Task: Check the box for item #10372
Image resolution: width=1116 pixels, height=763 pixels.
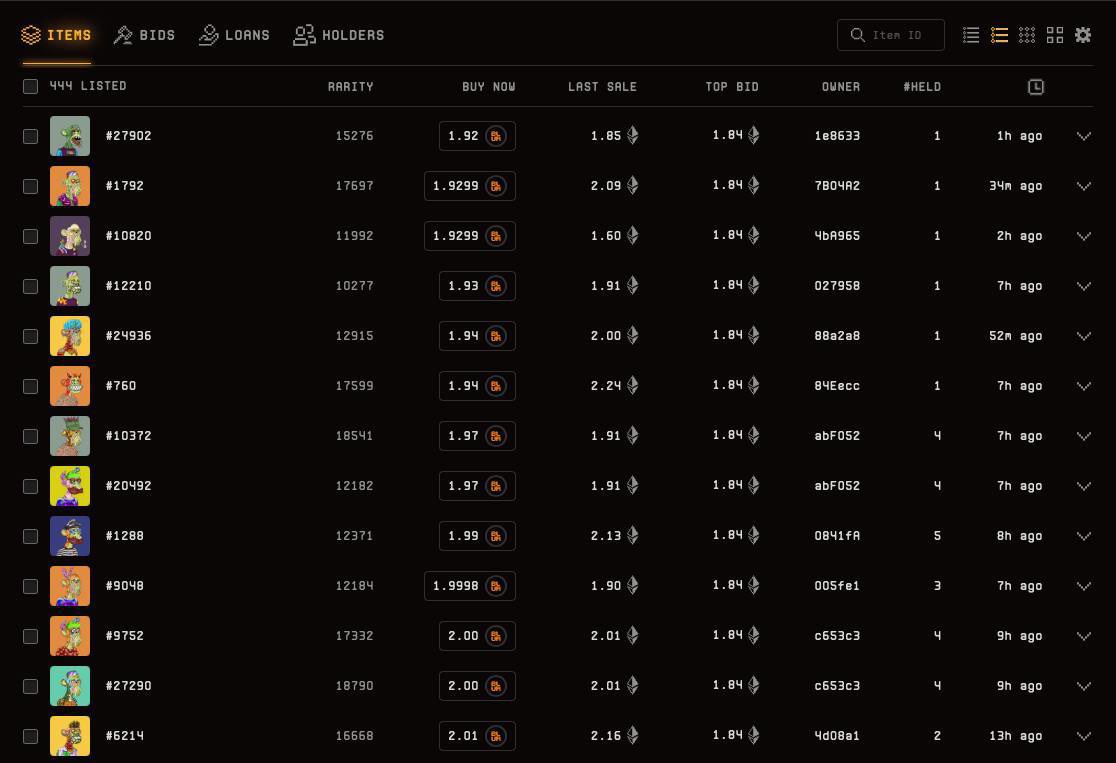Action: coord(30,436)
